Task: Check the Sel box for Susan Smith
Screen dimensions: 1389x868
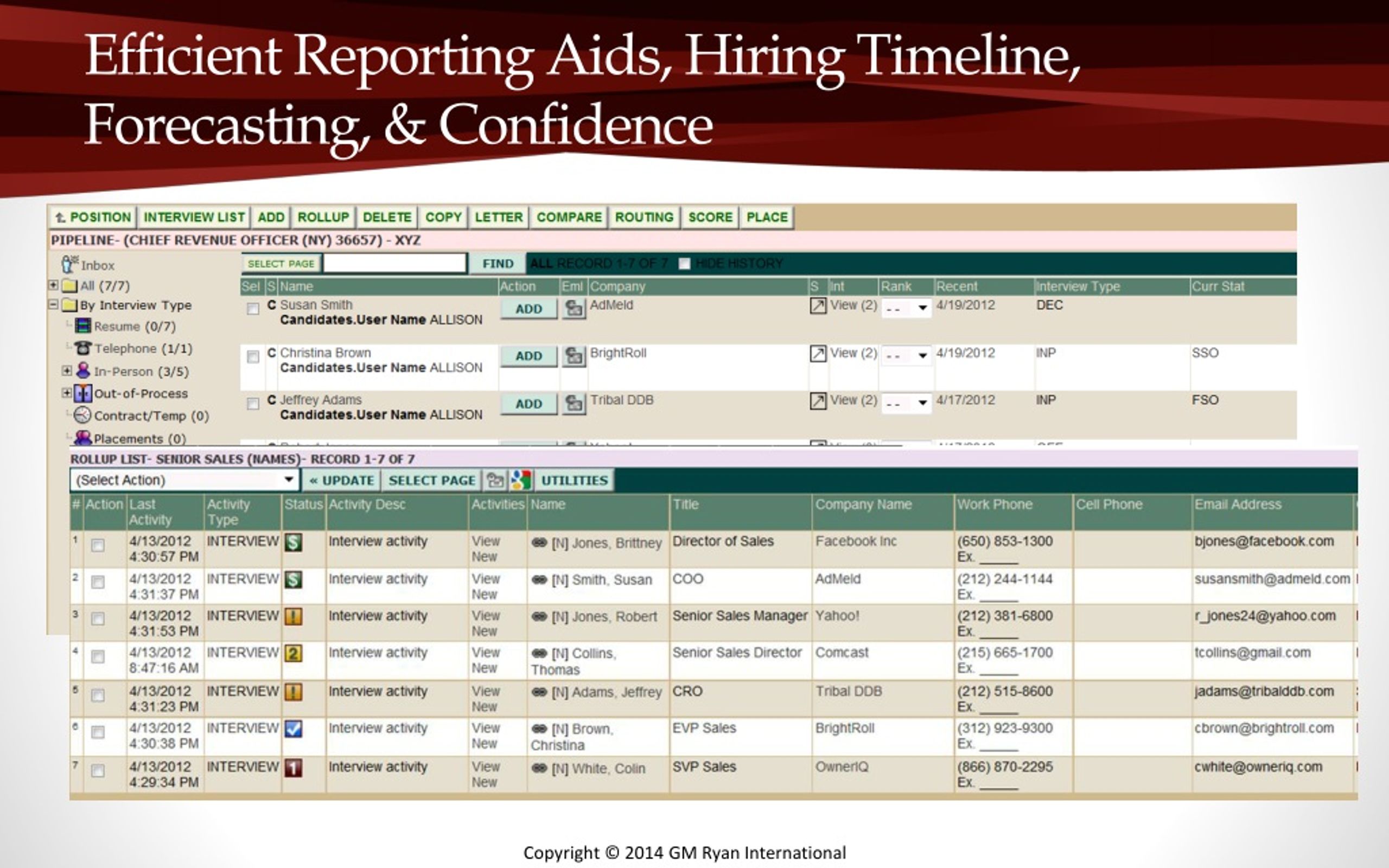Action: coord(252,309)
